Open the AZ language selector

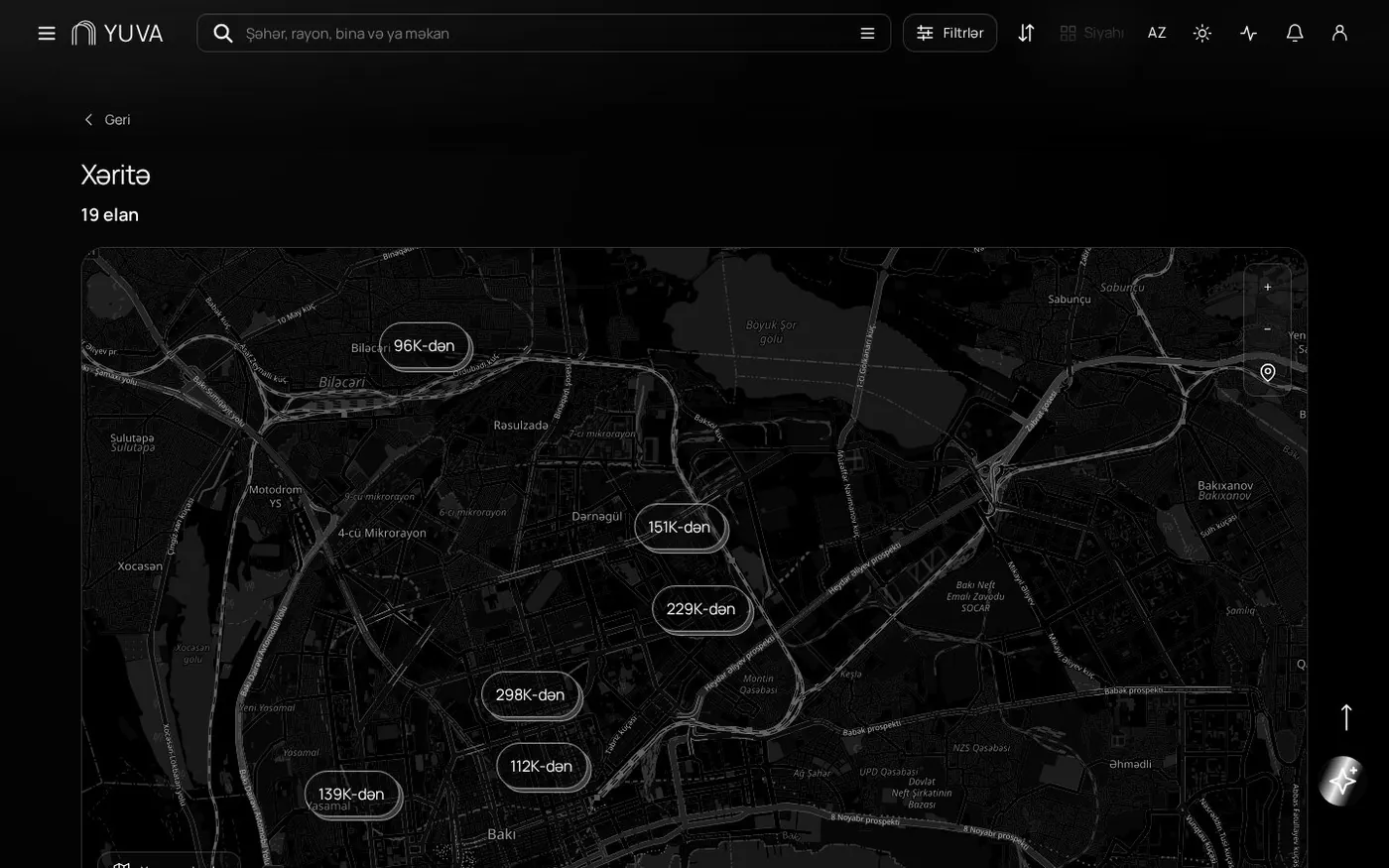(x=1157, y=33)
